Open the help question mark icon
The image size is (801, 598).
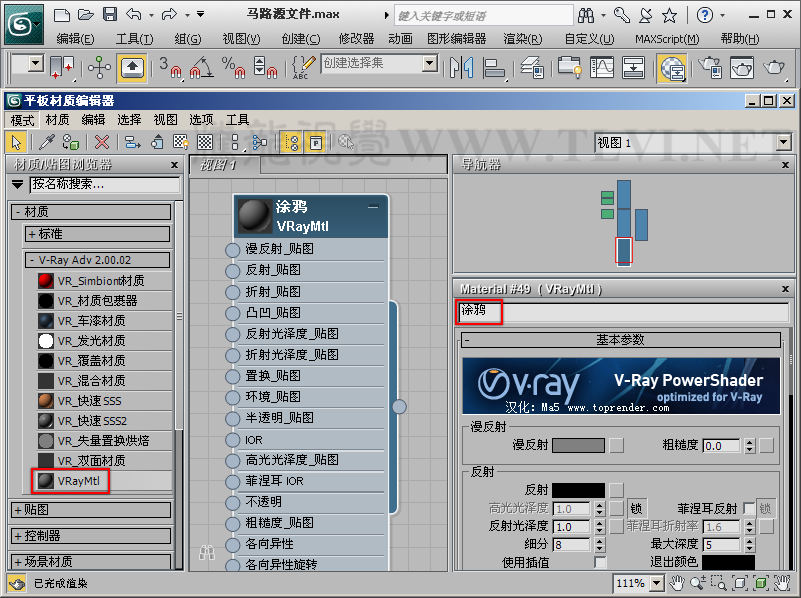[x=705, y=15]
